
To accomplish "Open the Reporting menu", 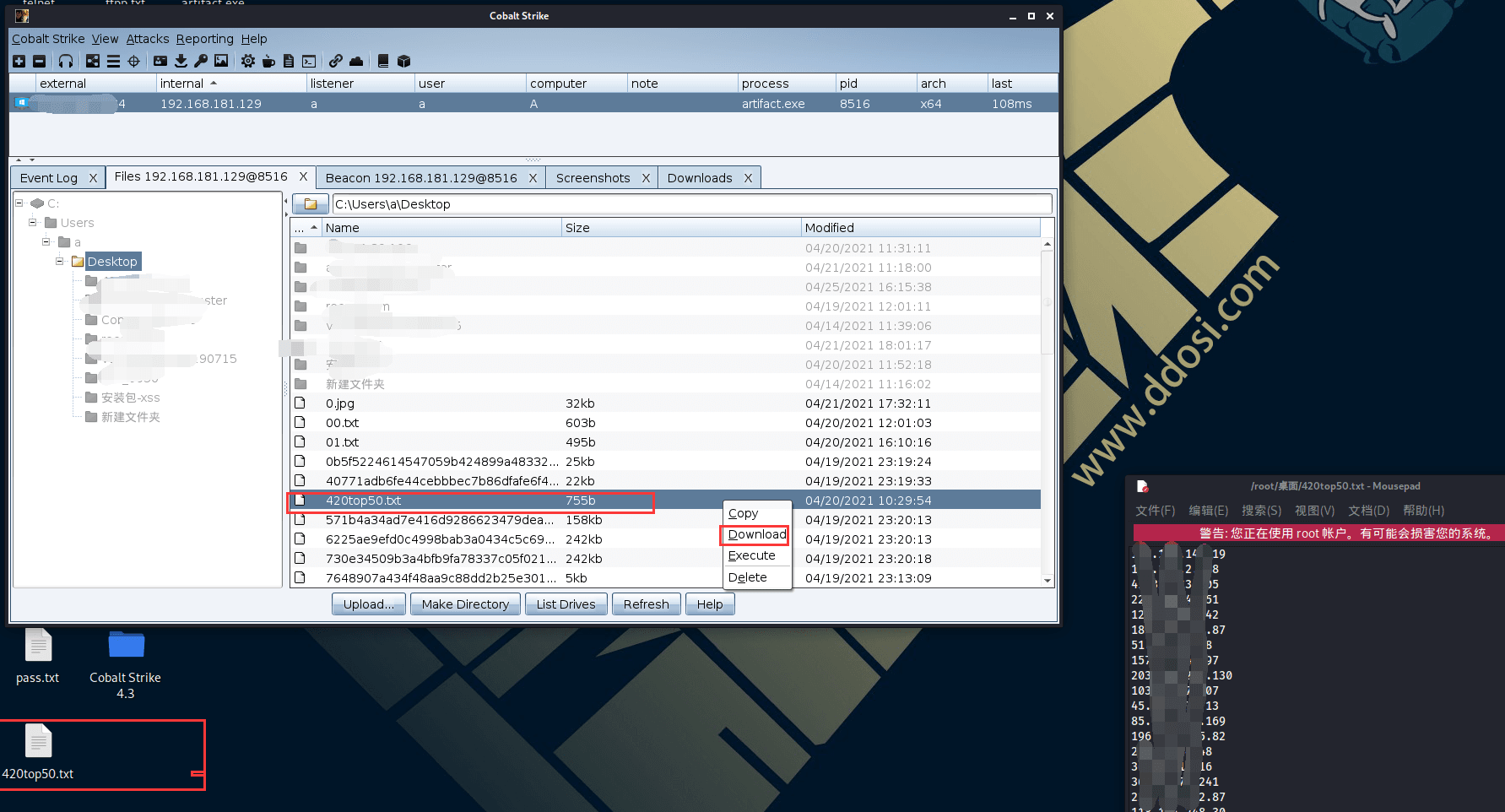I will coord(205,39).
